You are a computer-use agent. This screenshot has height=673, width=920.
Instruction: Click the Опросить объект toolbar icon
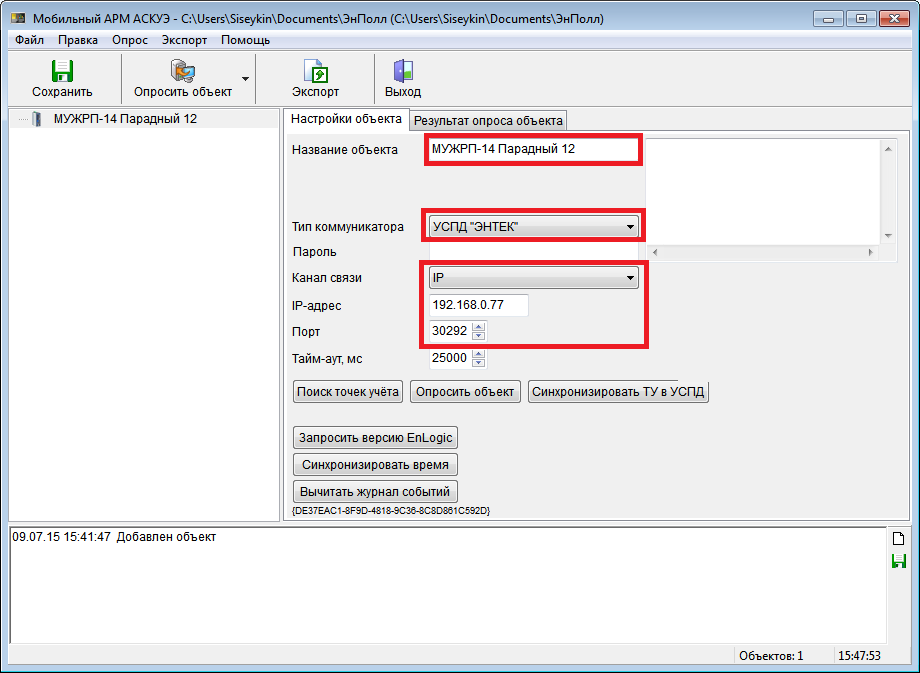(x=182, y=71)
